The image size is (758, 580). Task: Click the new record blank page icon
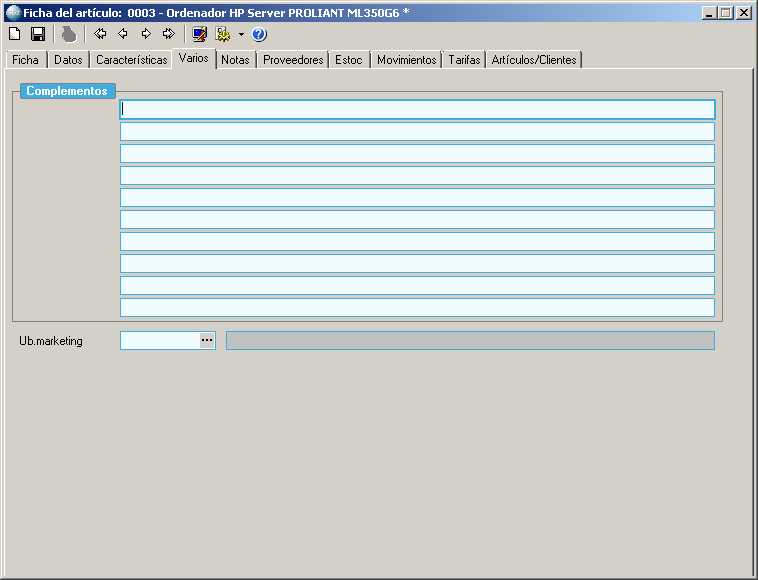[14, 34]
